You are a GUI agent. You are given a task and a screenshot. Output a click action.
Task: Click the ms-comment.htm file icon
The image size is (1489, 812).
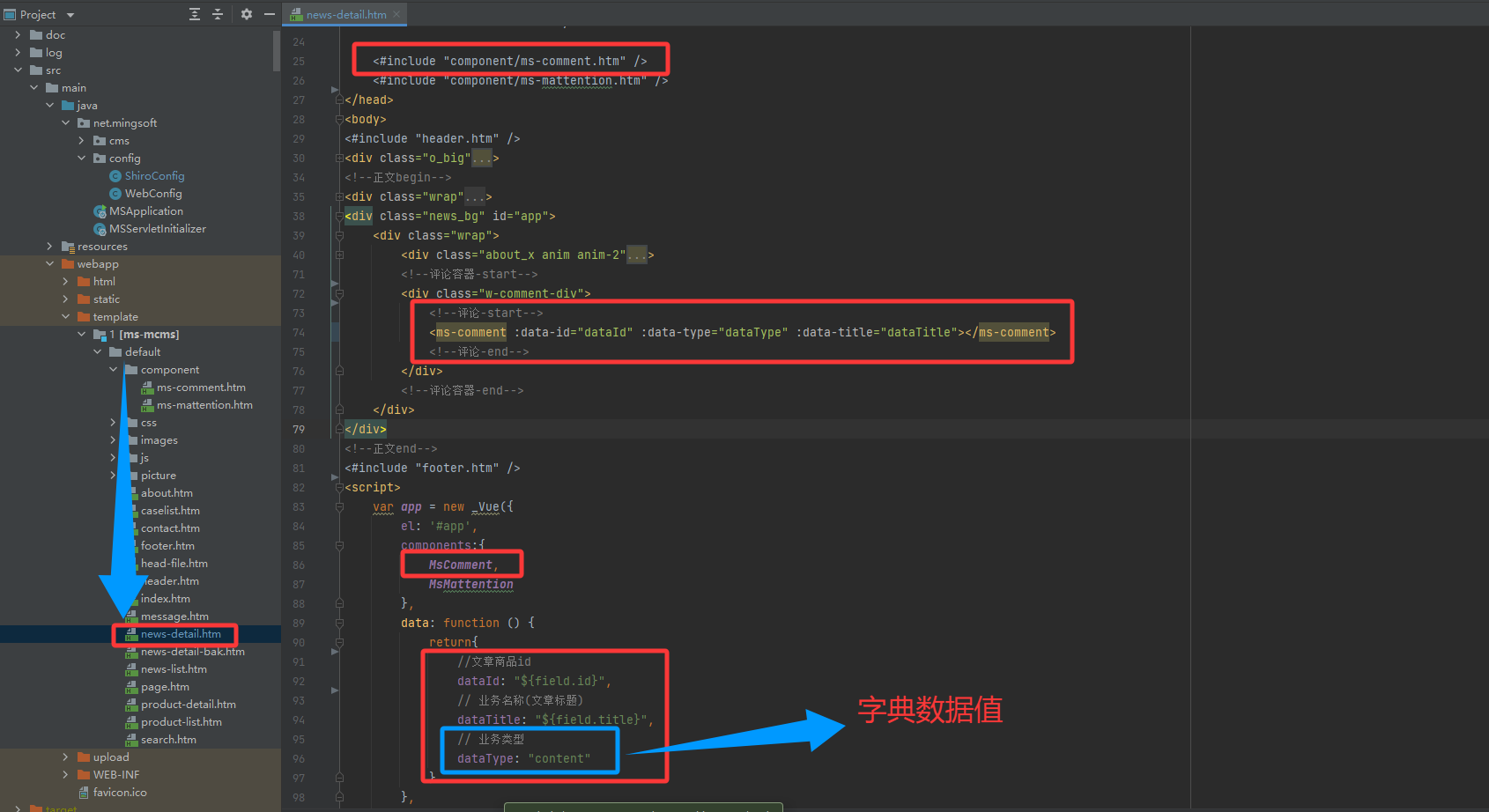147,388
